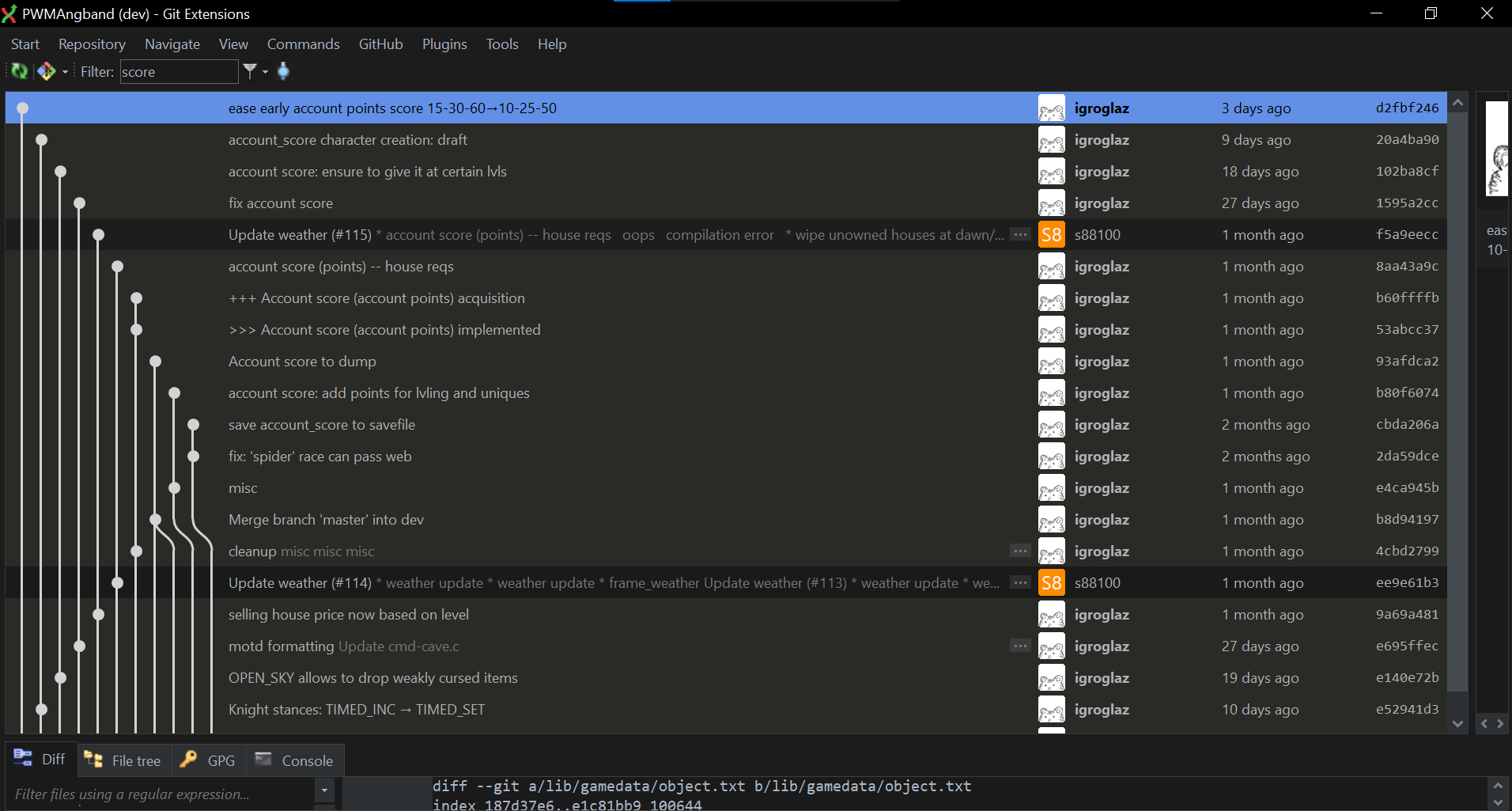Open the Commands menu
The height and width of the screenshot is (811, 1512).
(x=303, y=44)
